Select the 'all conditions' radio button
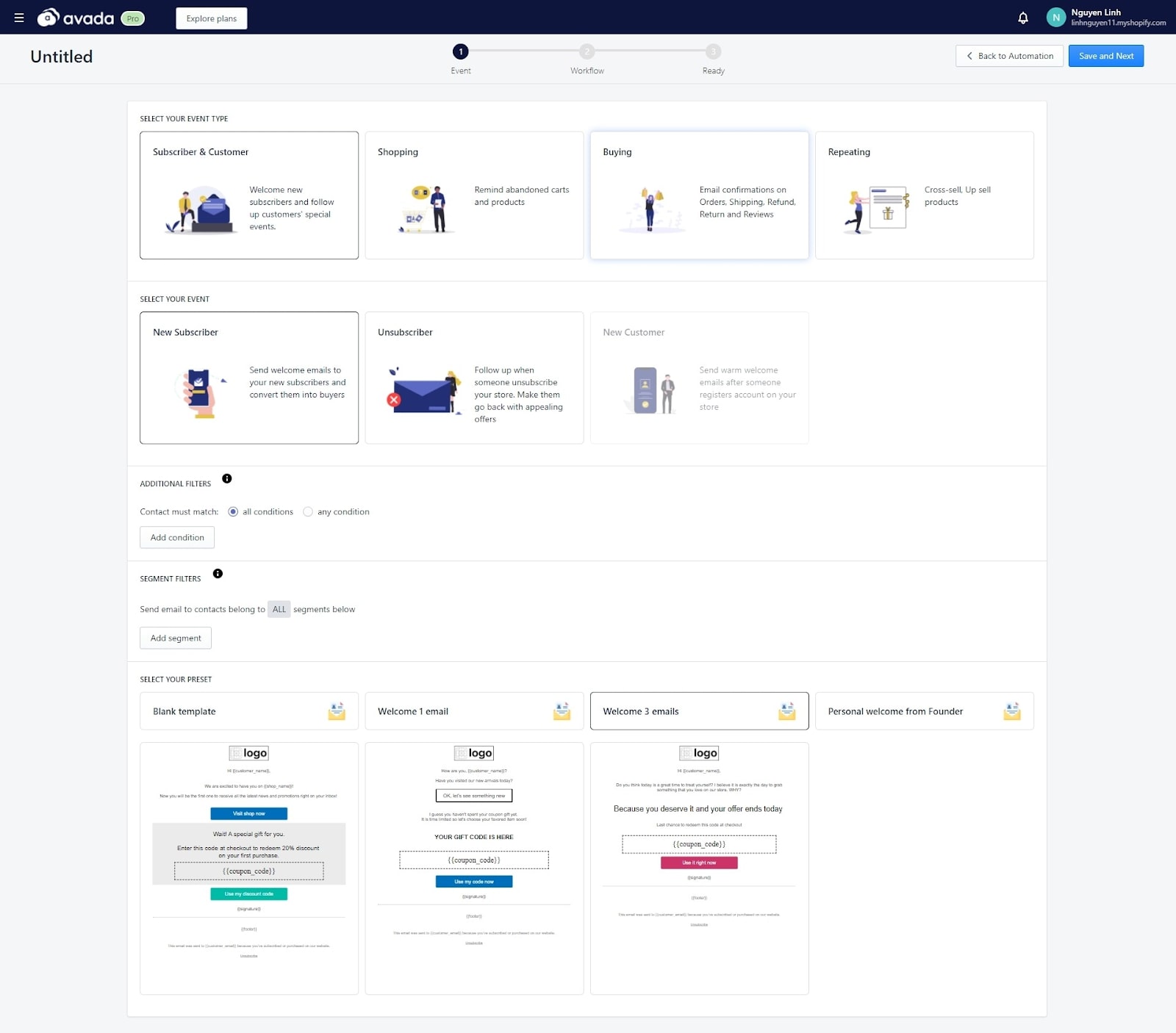This screenshot has height=1033, width=1176. point(233,512)
